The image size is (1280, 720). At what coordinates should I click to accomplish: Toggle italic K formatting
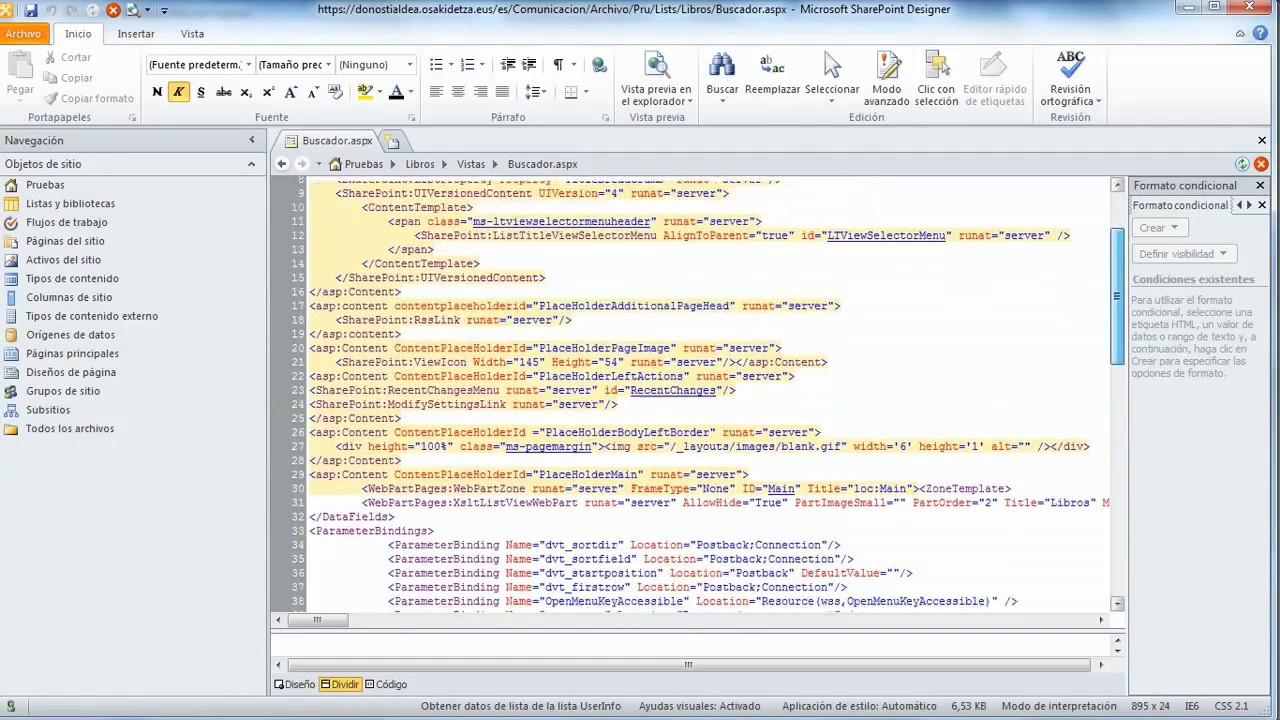click(179, 92)
